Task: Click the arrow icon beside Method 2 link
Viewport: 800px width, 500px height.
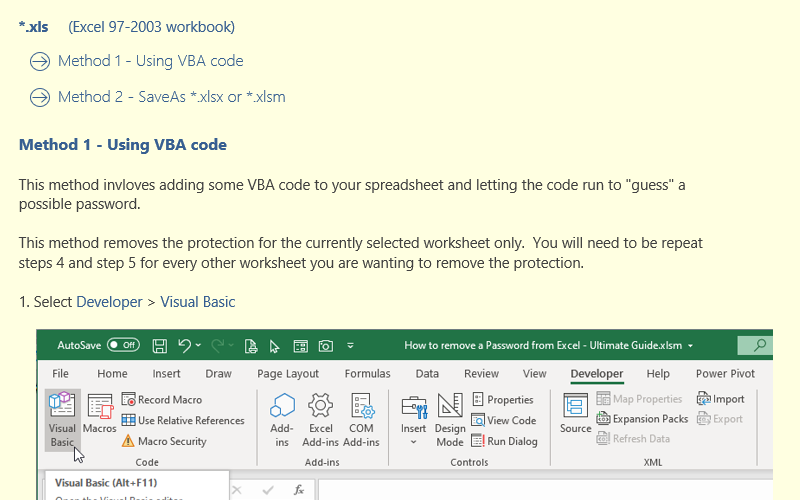Action: 40,97
